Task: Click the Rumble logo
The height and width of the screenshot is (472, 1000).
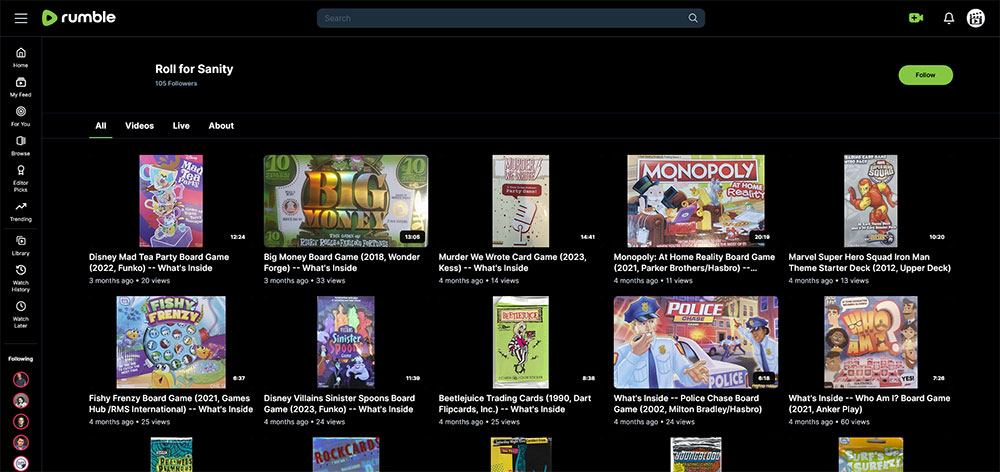Action: [x=78, y=18]
